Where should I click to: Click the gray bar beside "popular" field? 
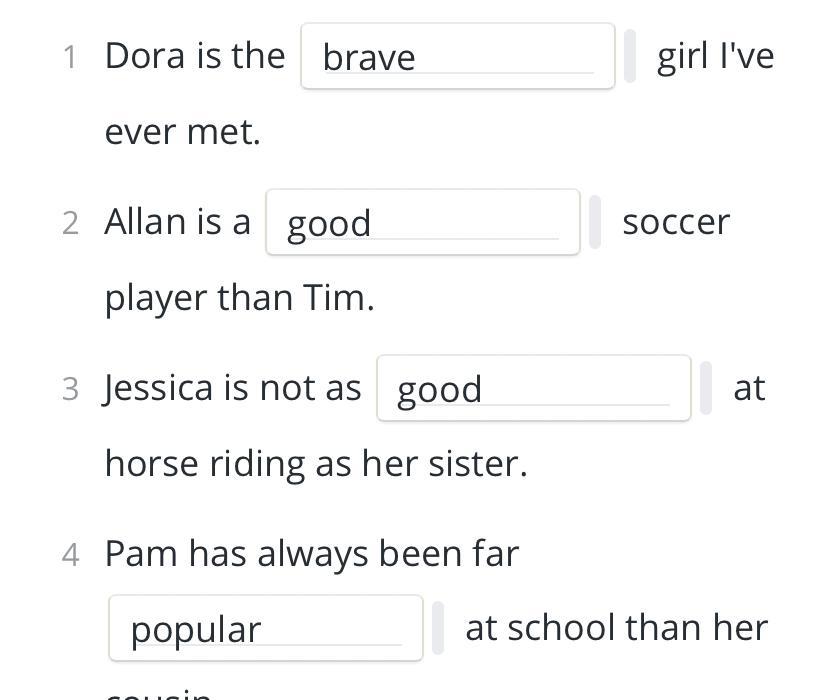click(438, 629)
